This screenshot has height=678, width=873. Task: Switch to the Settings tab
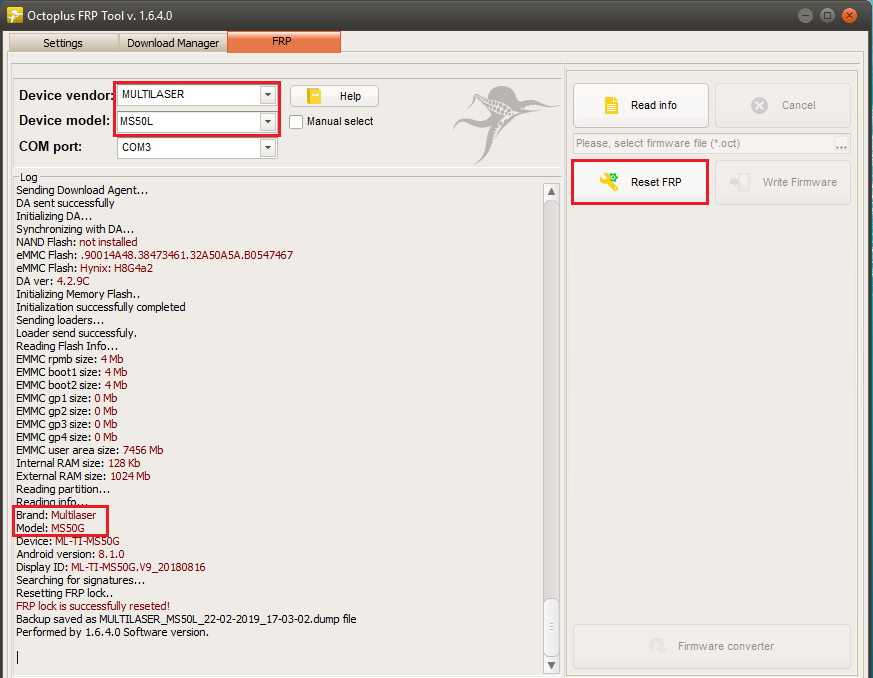pos(63,43)
